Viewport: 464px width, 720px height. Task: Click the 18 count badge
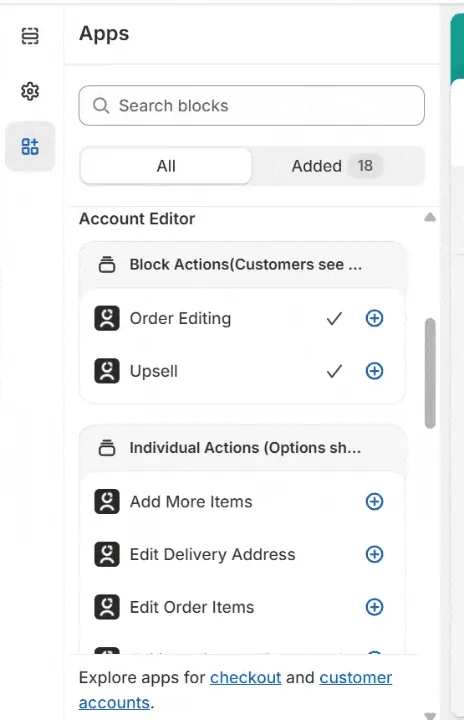click(365, 166)
